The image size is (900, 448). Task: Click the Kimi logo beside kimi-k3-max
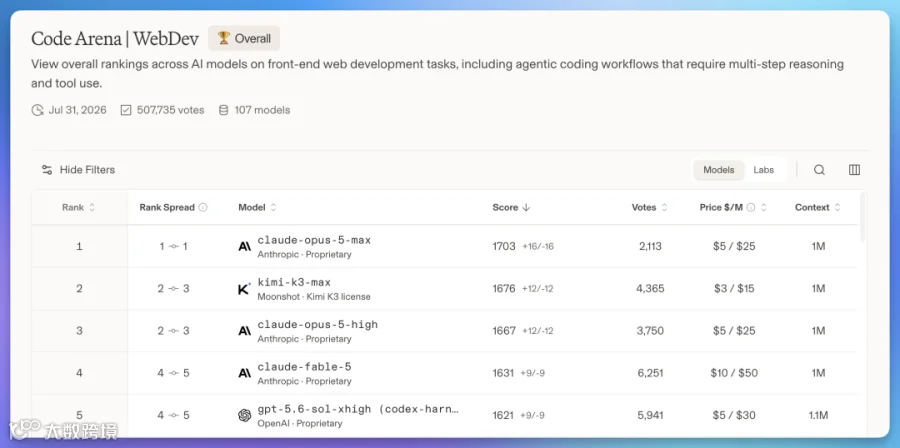coord(245,289)
